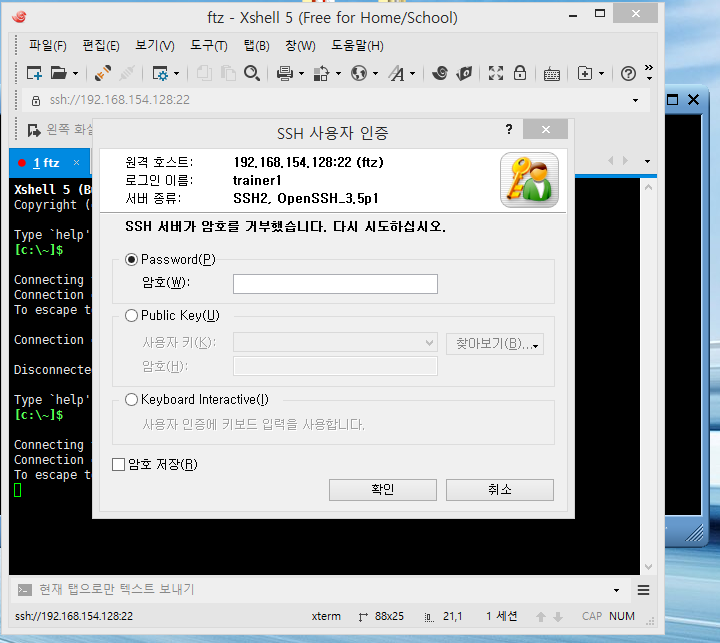Screen dimensions: 720x643
Task: Click the New Session toolbar icon
Action: pos(34,73)
